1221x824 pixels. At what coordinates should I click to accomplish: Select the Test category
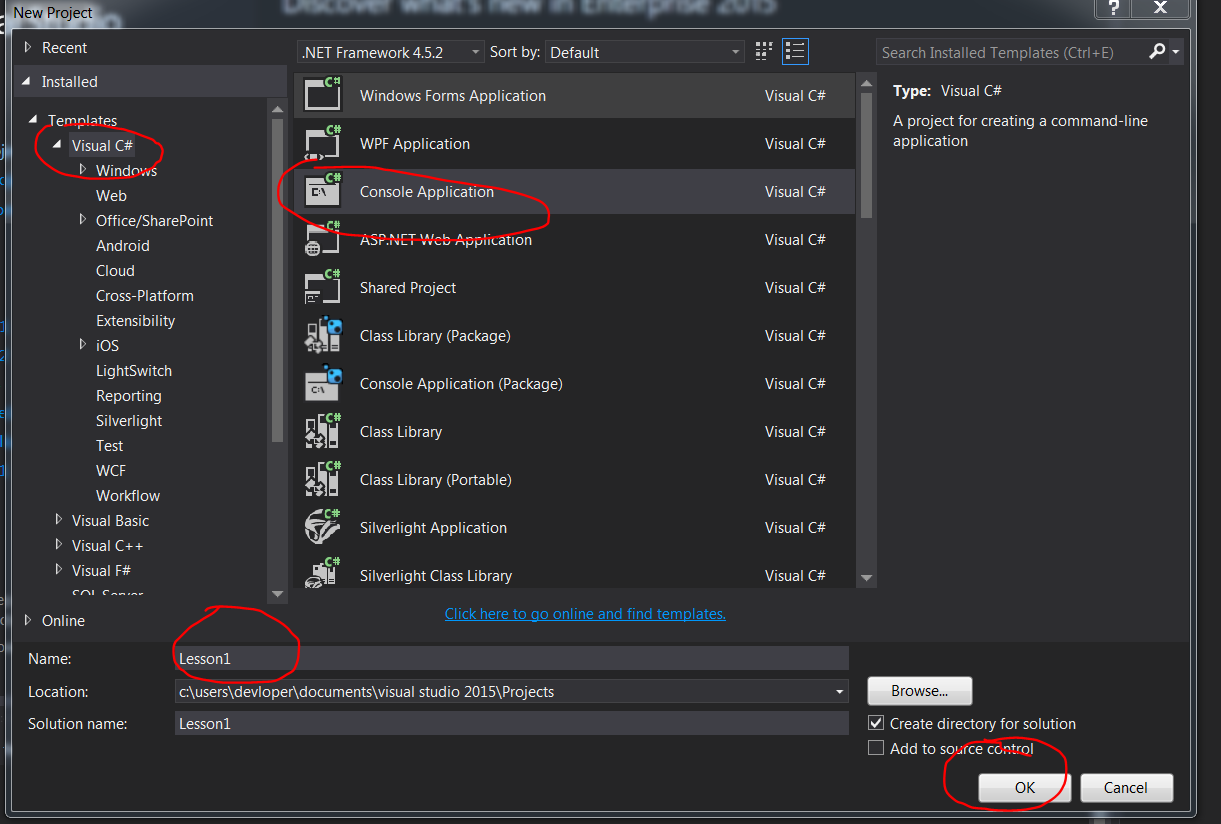[110, 445]
